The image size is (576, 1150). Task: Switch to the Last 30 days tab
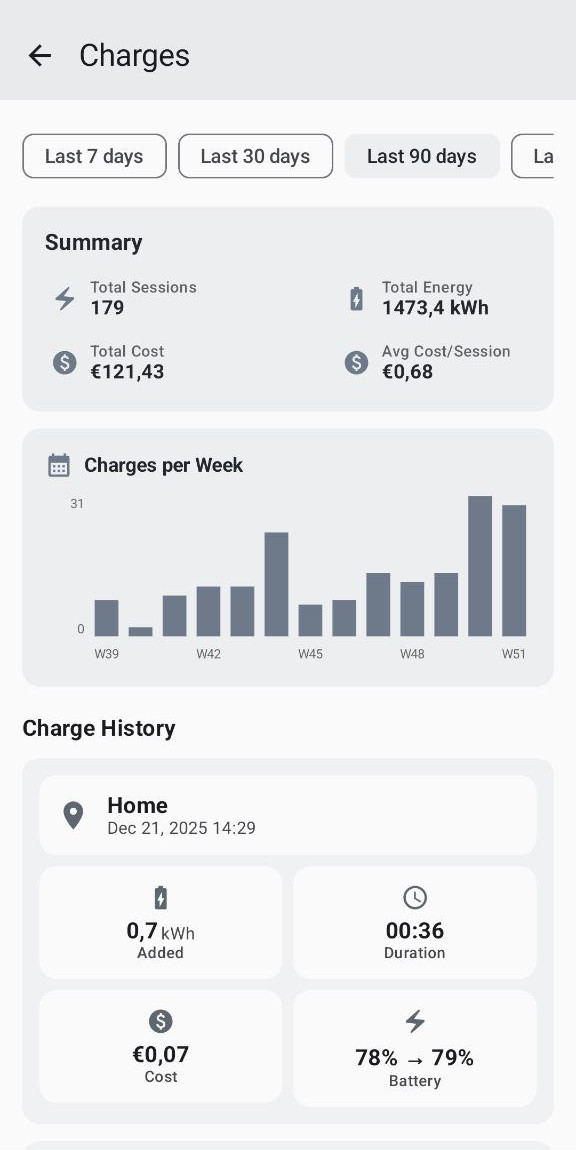[x=255, y=156]
